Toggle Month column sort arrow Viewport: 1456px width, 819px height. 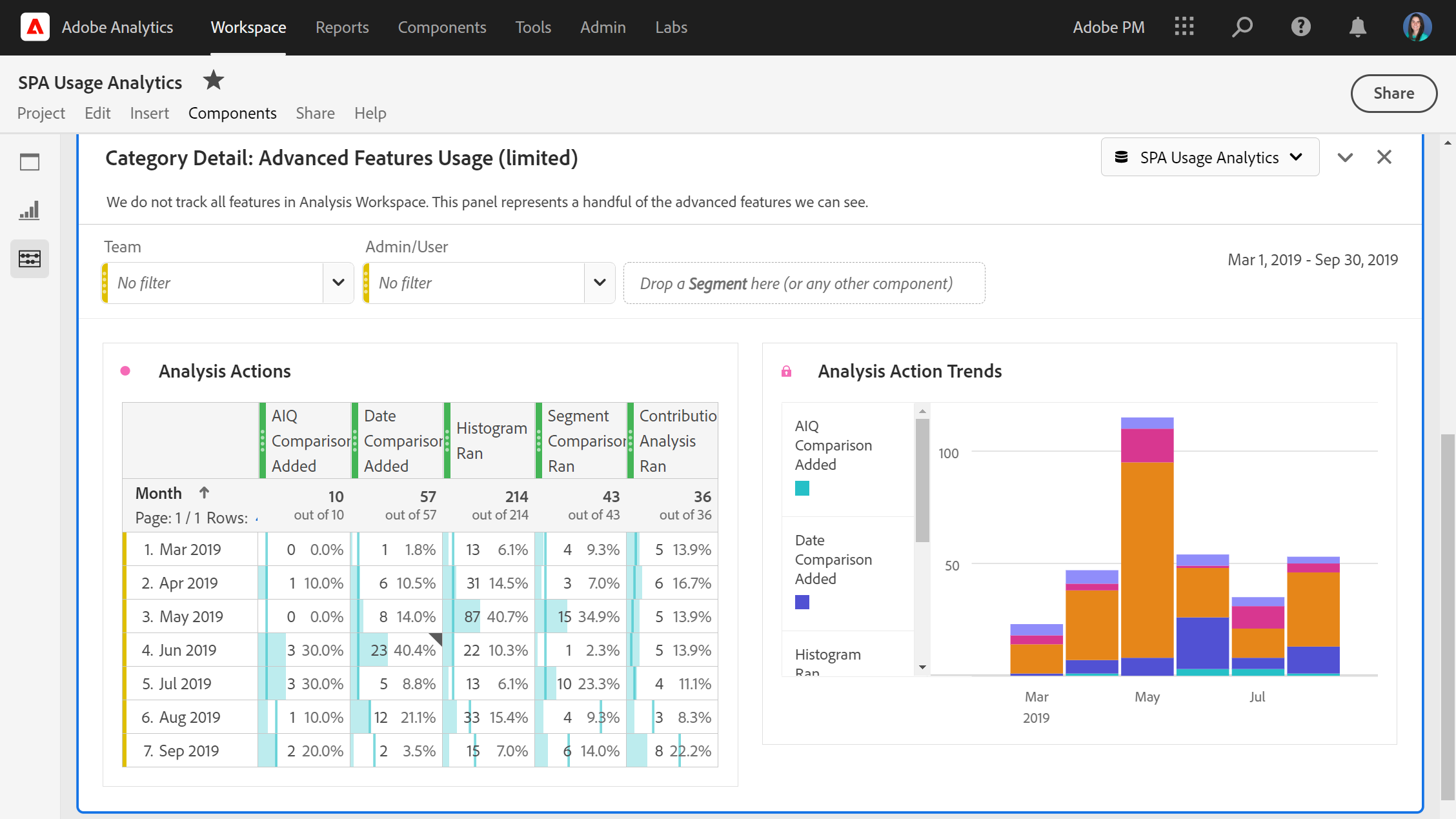coord(204,493)
